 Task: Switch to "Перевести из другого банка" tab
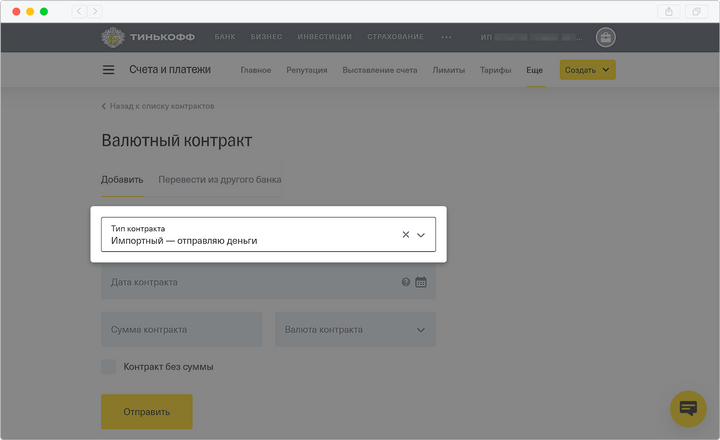point(219,180)
